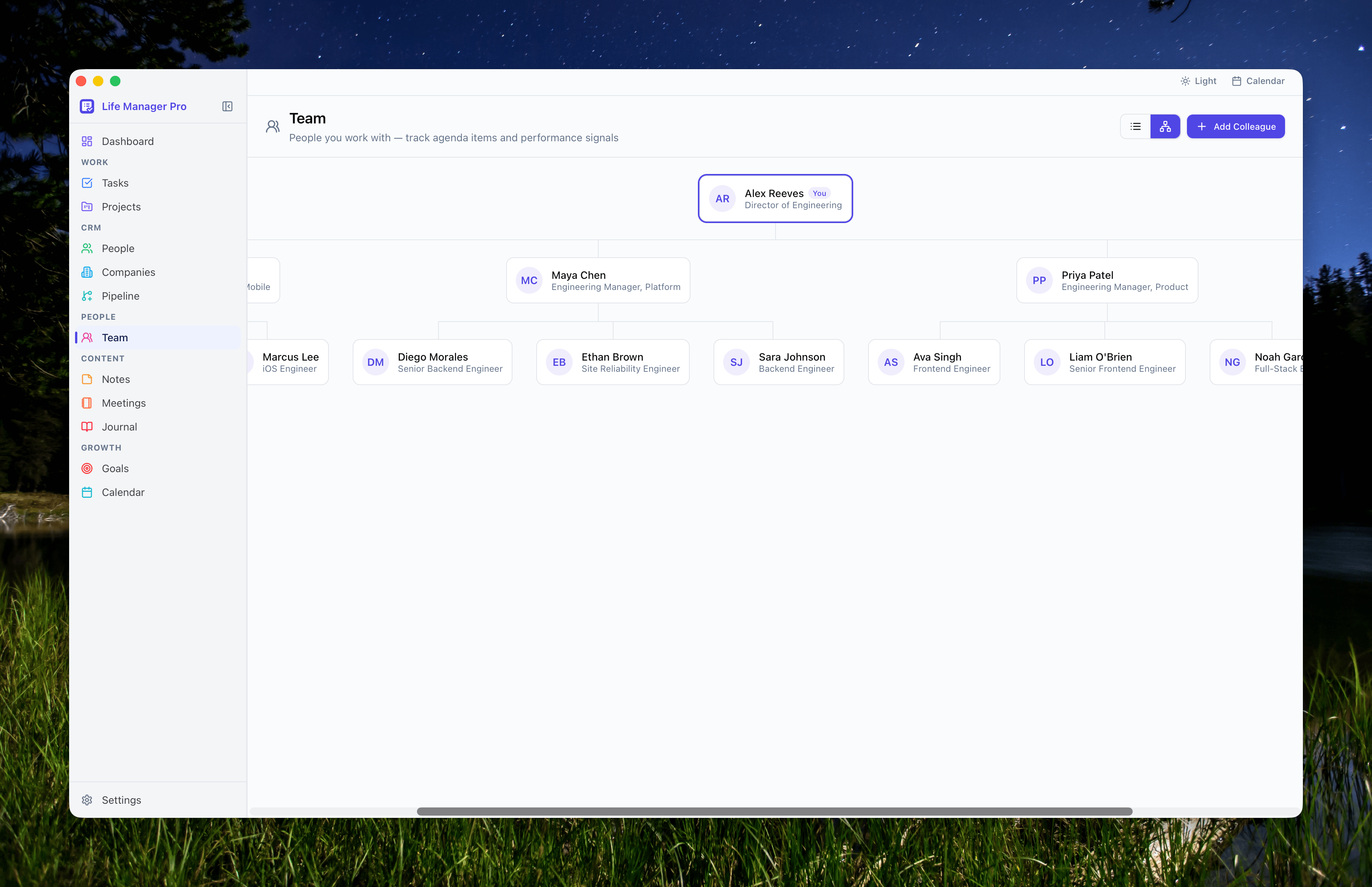Click the sidebar Calendar icon
The image size is (1372, 887).
pyautogui.click(x=87, y=492)
